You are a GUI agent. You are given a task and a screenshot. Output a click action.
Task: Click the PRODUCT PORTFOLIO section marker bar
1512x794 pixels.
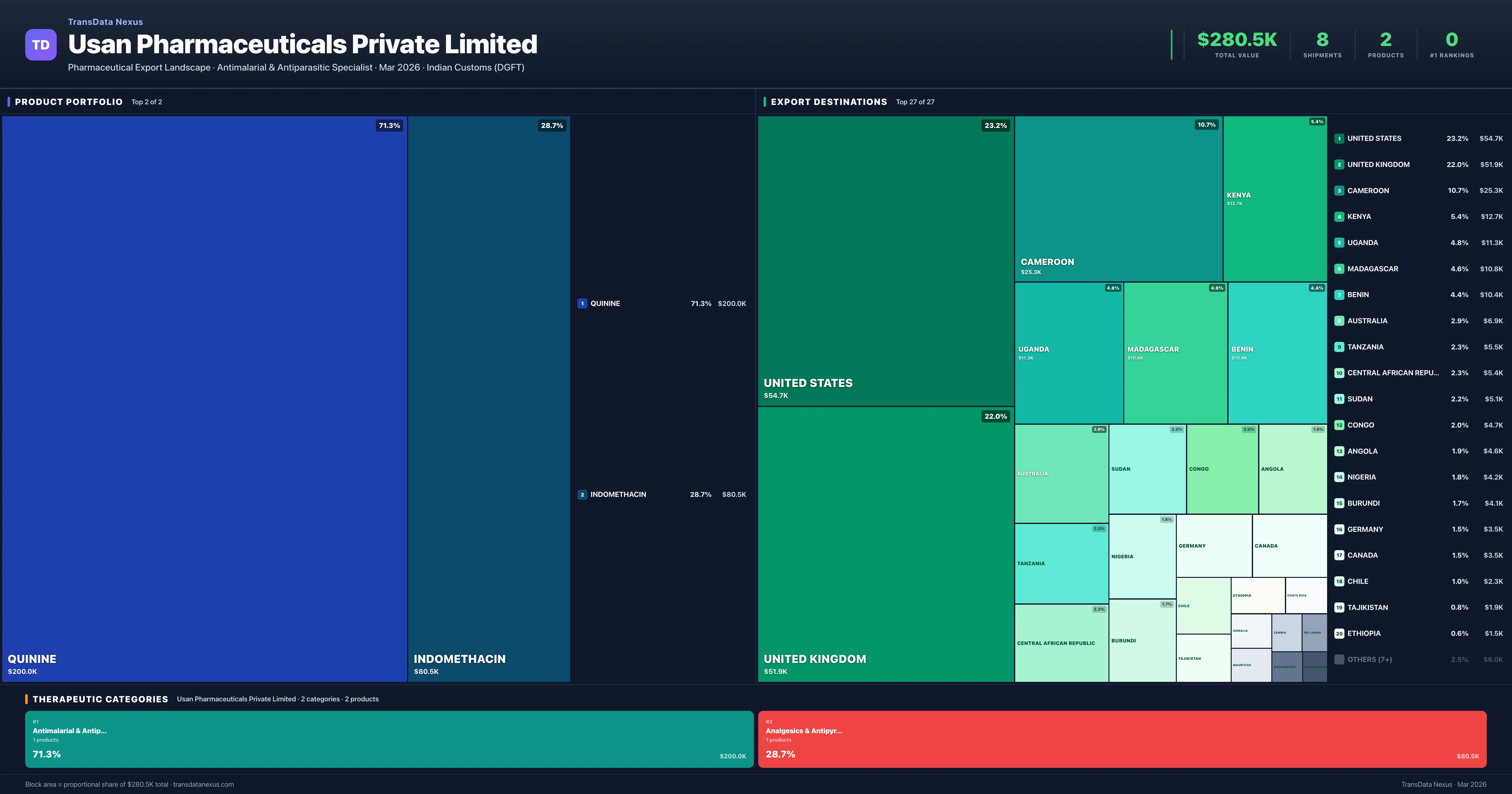tap(9, 101)
